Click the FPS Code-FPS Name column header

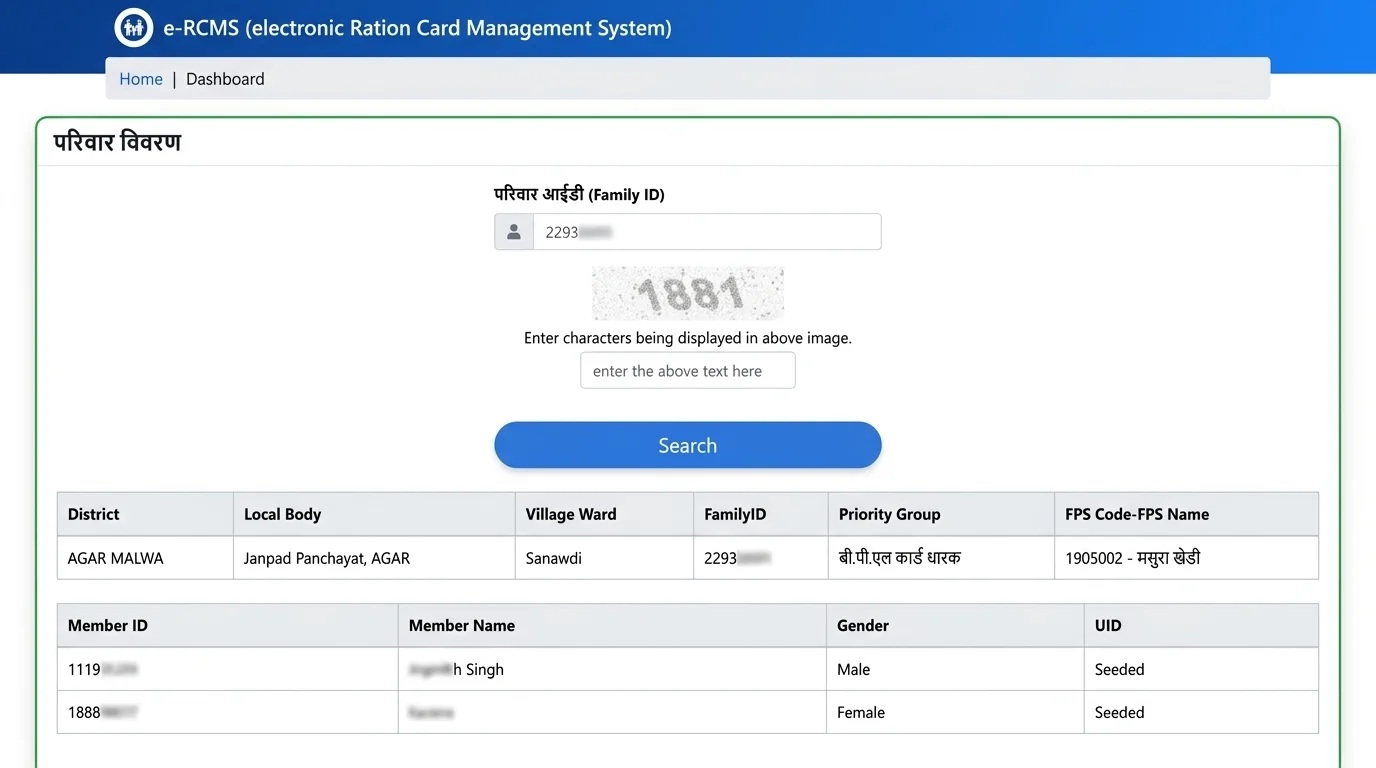point(1186,514)
